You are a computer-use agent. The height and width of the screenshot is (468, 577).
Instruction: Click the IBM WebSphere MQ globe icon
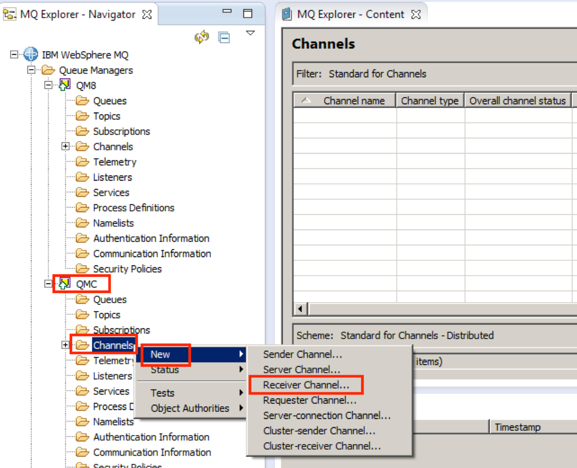point(31,54)
